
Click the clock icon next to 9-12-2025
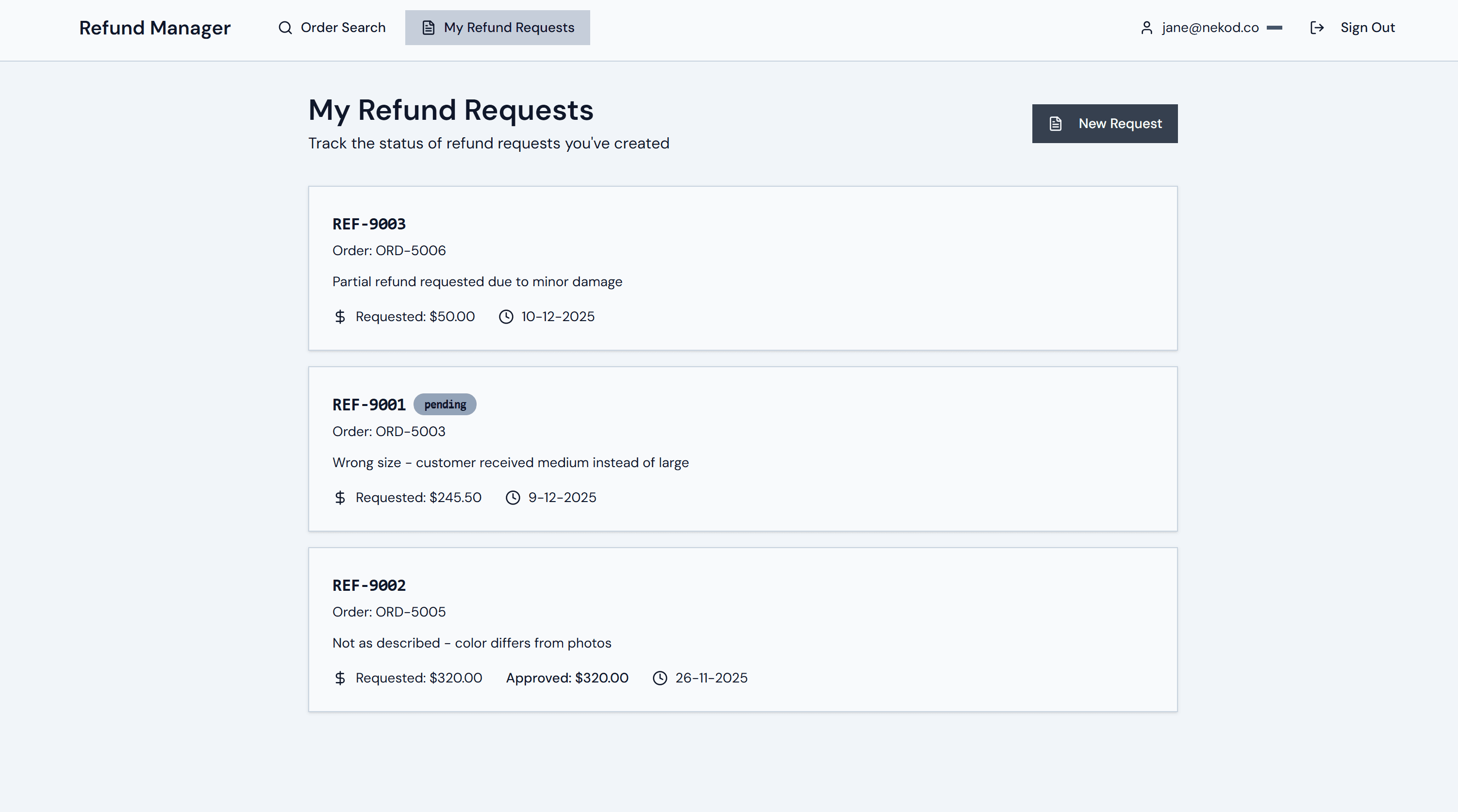(x=512, y=497)
